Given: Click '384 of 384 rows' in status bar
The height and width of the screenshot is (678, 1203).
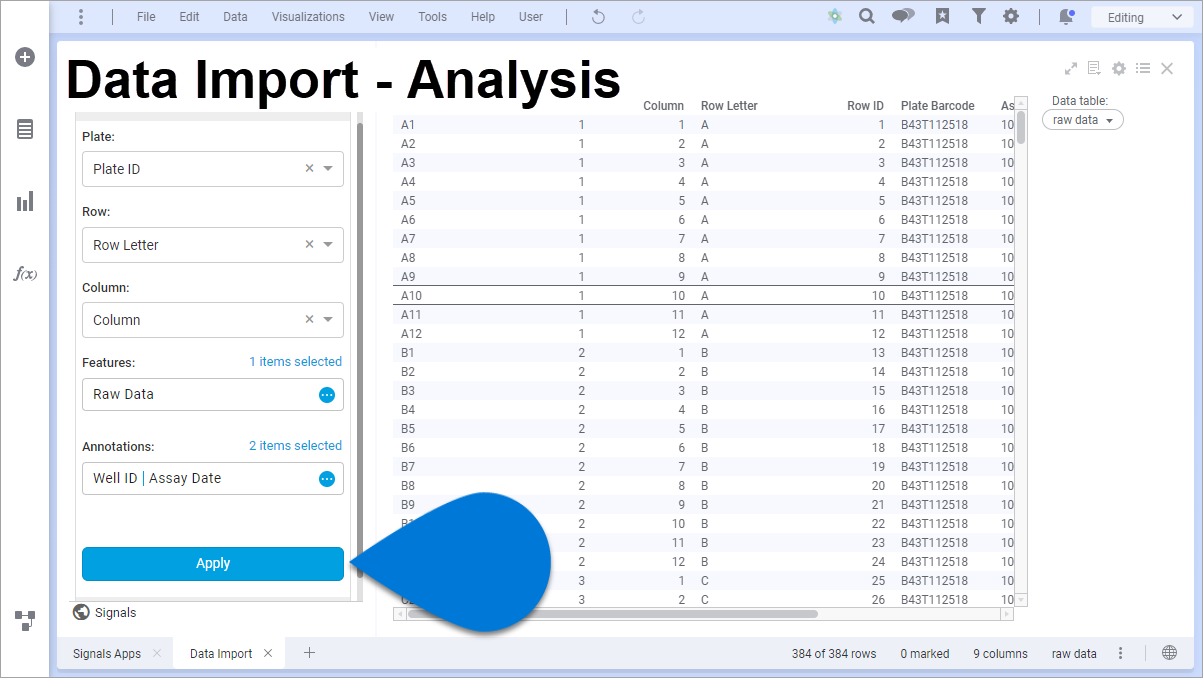Looking at the screenshot, I should [834, 654].
